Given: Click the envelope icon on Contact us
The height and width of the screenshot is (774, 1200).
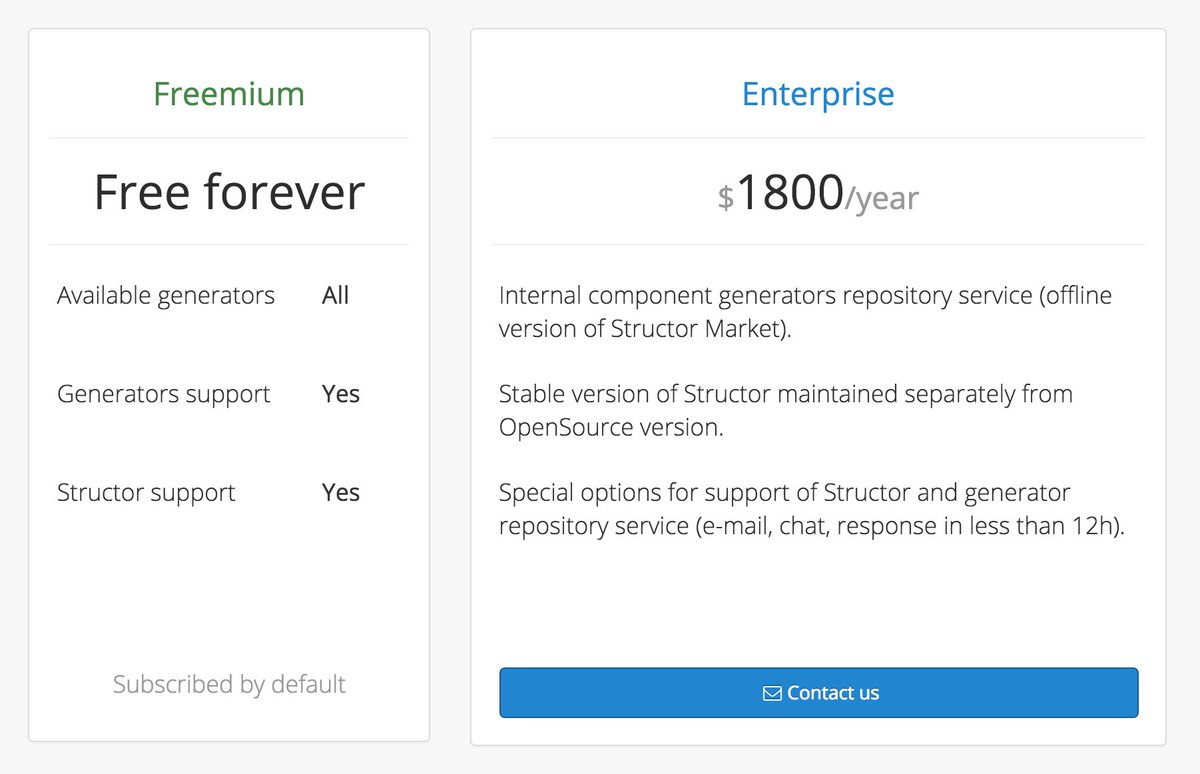Looking at the screenshot, I should (772, 693).
